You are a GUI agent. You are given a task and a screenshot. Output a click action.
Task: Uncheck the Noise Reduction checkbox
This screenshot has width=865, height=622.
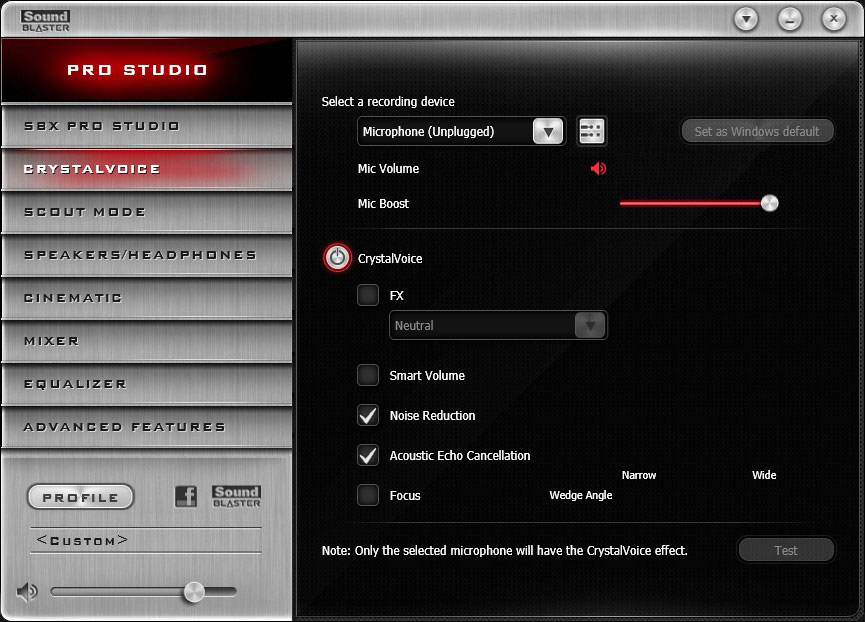[x=368, y=415]
